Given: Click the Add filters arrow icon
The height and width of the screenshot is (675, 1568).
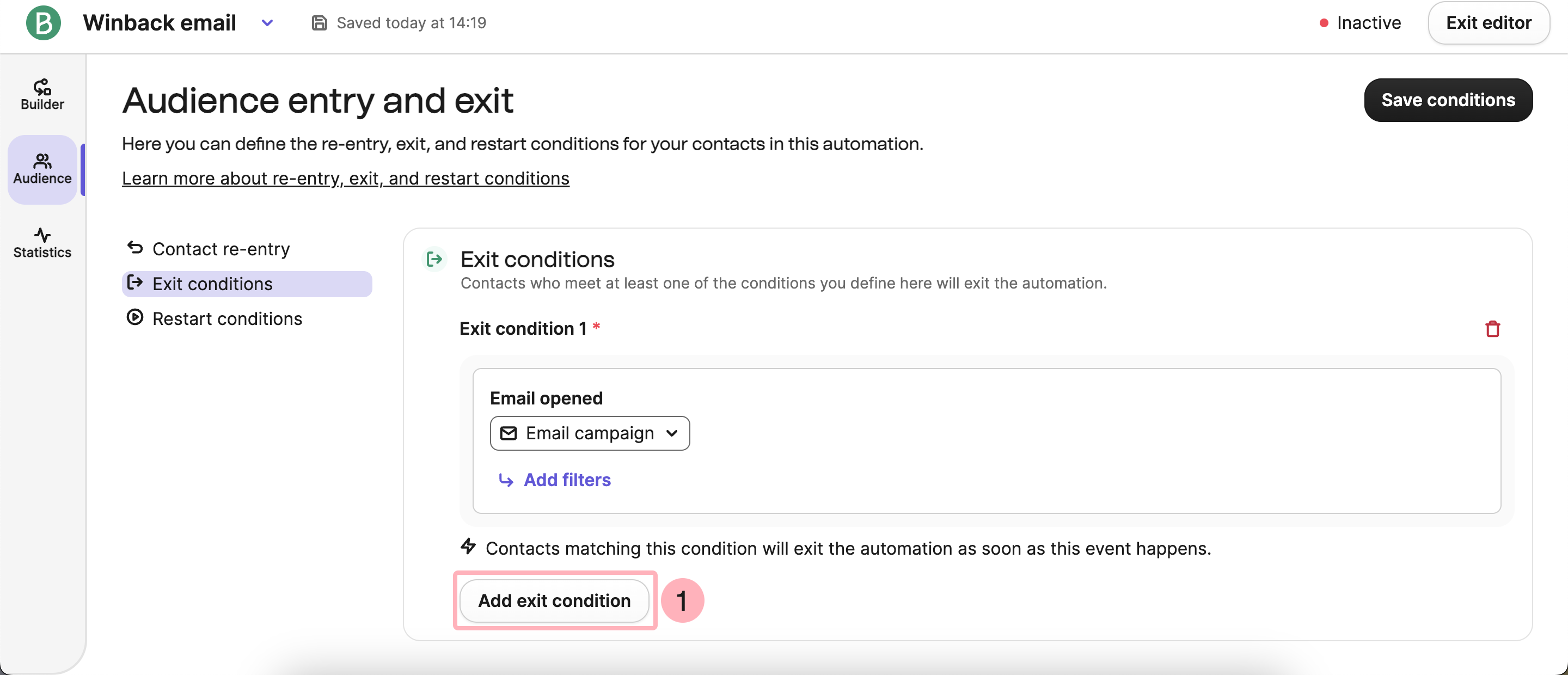Looking at the screenshot, I should coord(505,480).
